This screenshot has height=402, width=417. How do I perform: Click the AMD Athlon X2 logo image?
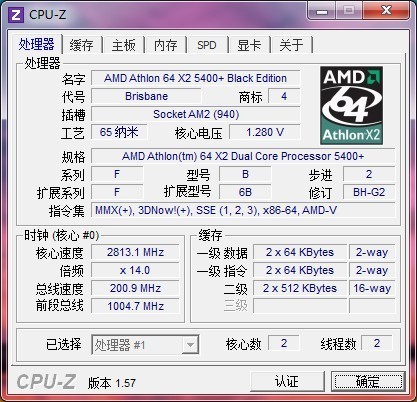pos(351,105)
